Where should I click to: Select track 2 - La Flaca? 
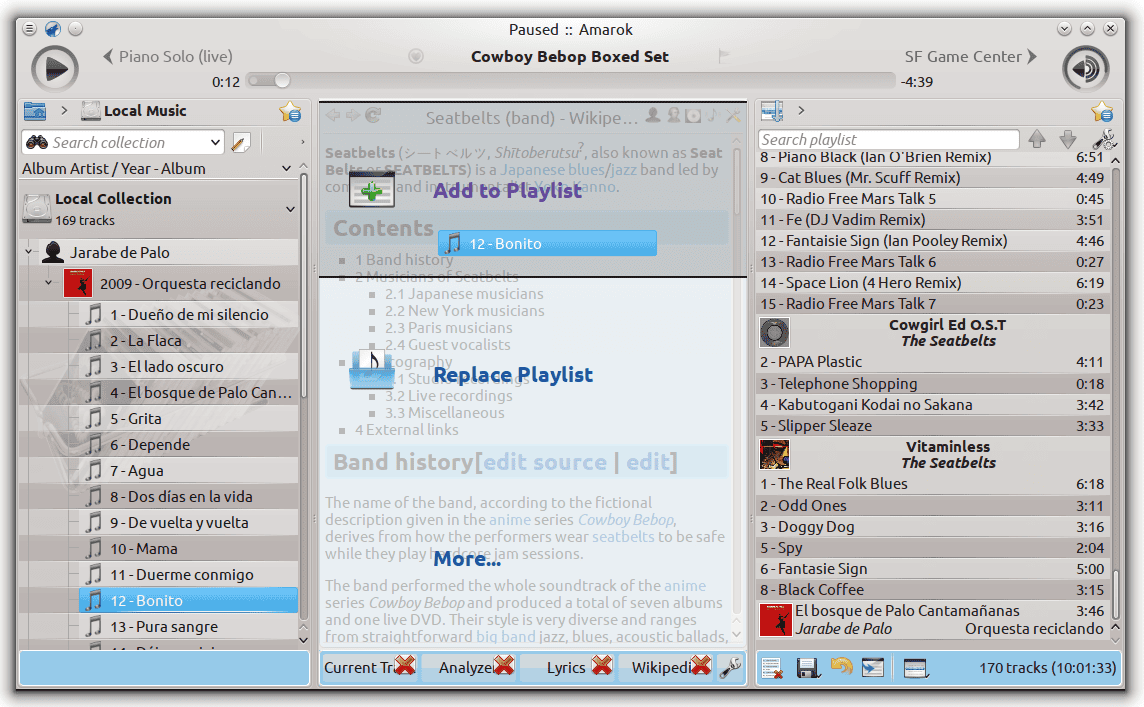click(x=189, y=341)
